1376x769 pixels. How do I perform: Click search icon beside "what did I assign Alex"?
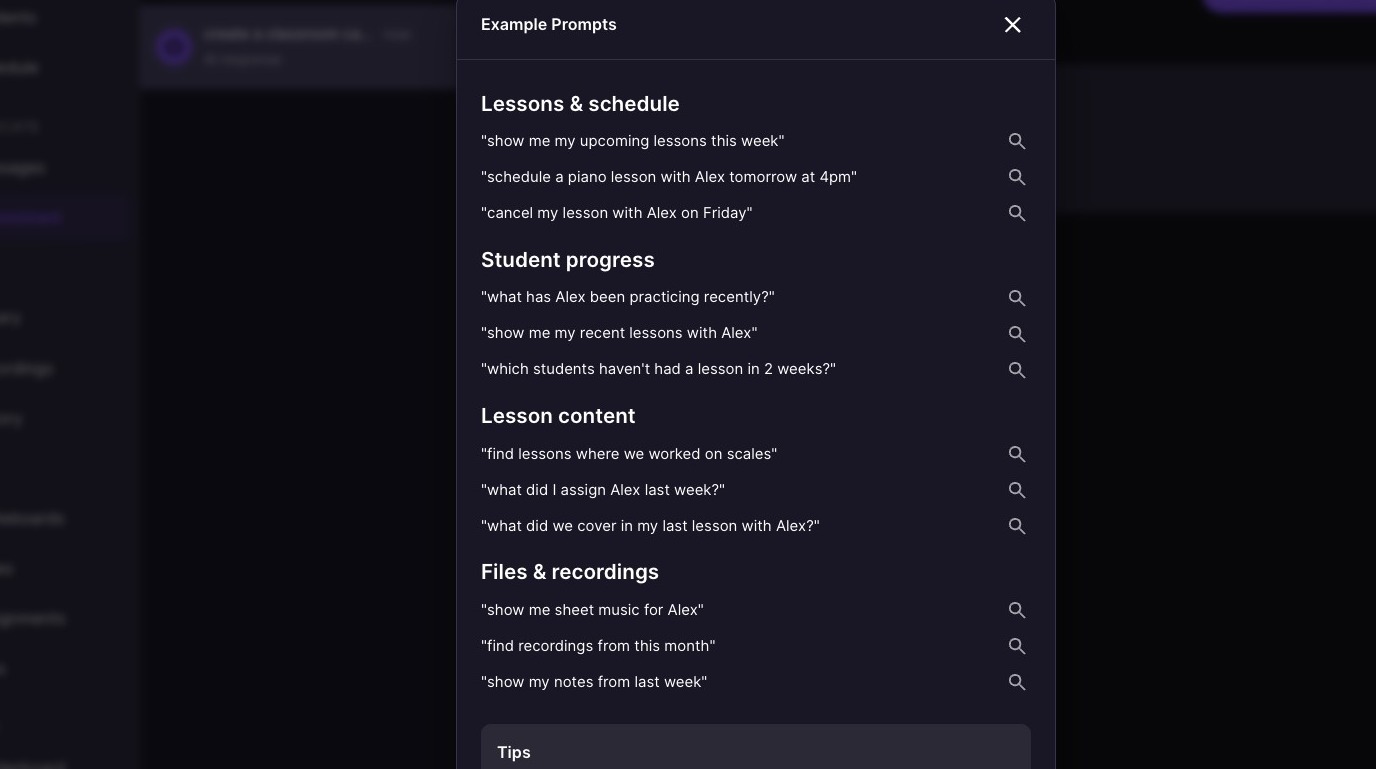click(x=1017, y=490)
